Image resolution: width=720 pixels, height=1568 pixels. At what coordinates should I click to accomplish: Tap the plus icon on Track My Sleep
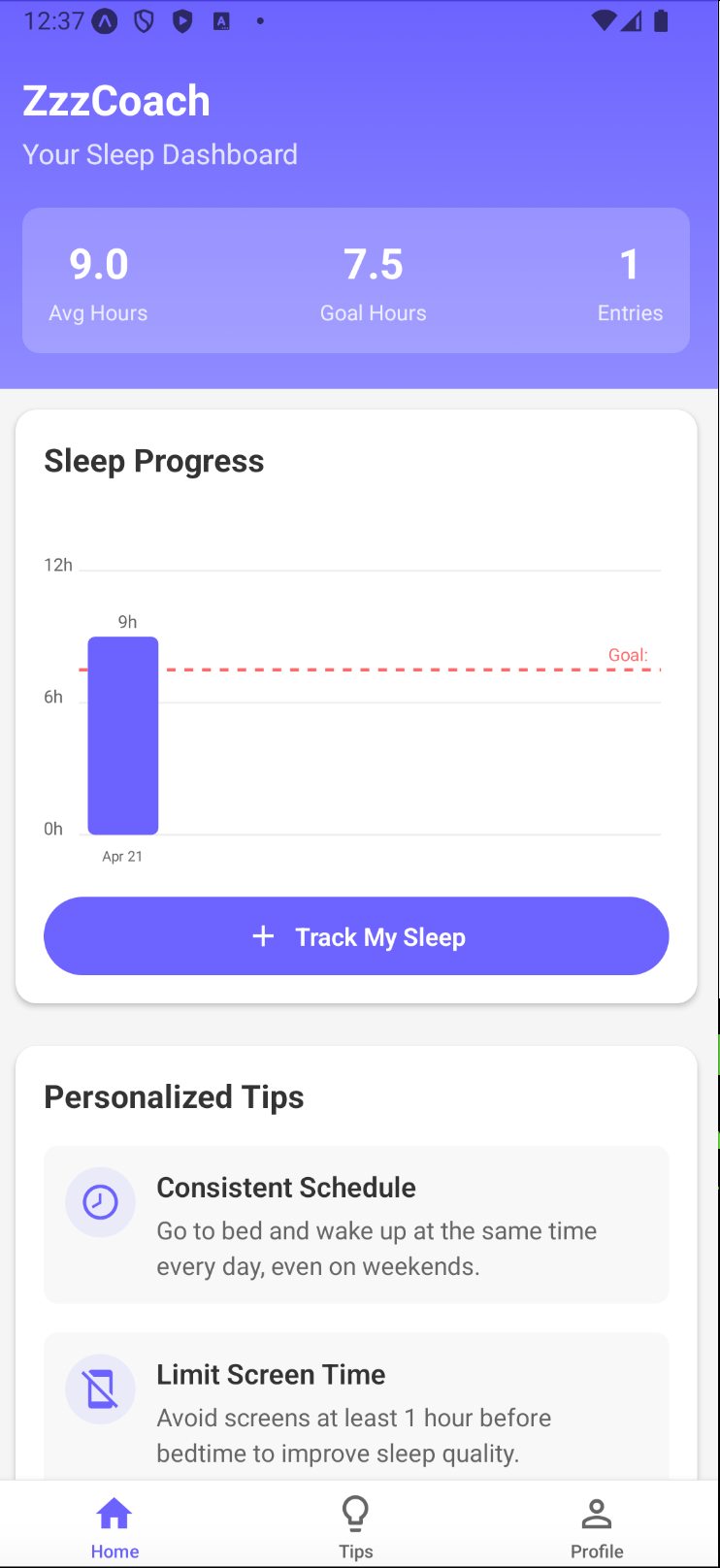tap(263, 936)
